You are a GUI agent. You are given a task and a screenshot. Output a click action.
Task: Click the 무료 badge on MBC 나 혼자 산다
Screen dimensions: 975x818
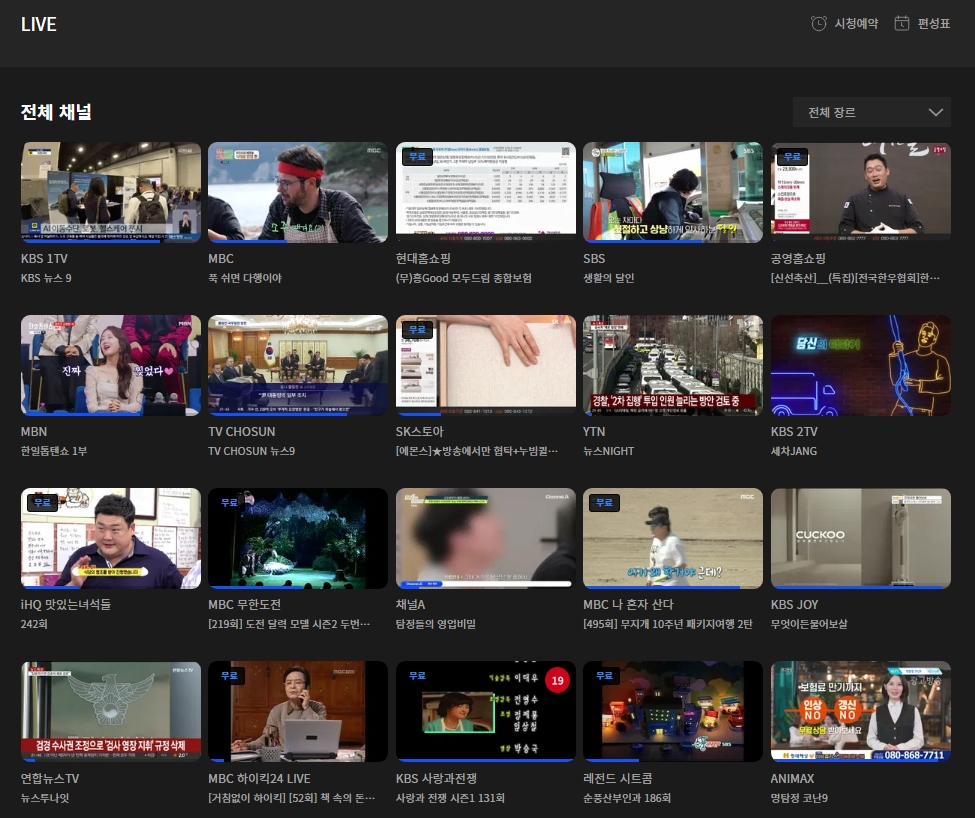(604, 502)
